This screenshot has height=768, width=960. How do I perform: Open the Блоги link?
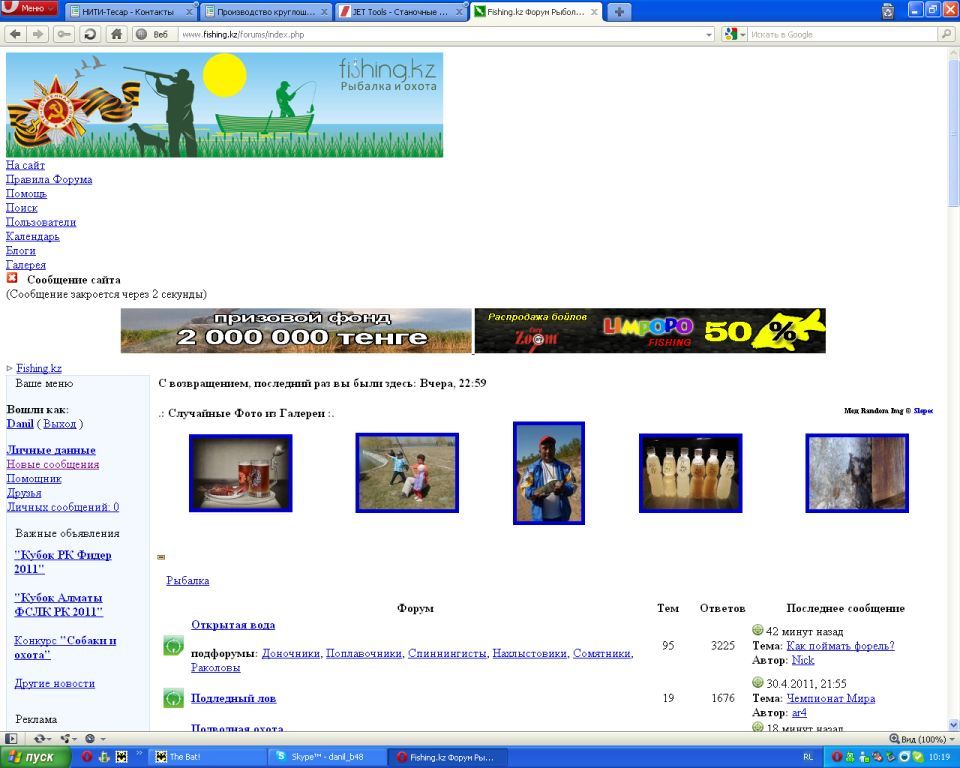[21, 250]
